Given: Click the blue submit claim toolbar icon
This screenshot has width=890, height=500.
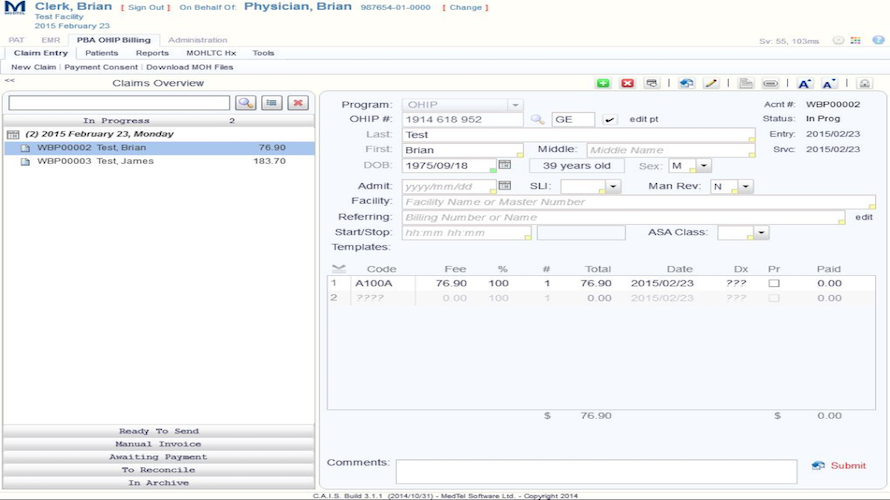Looking at the screenshot, I should tap(686, 83).
